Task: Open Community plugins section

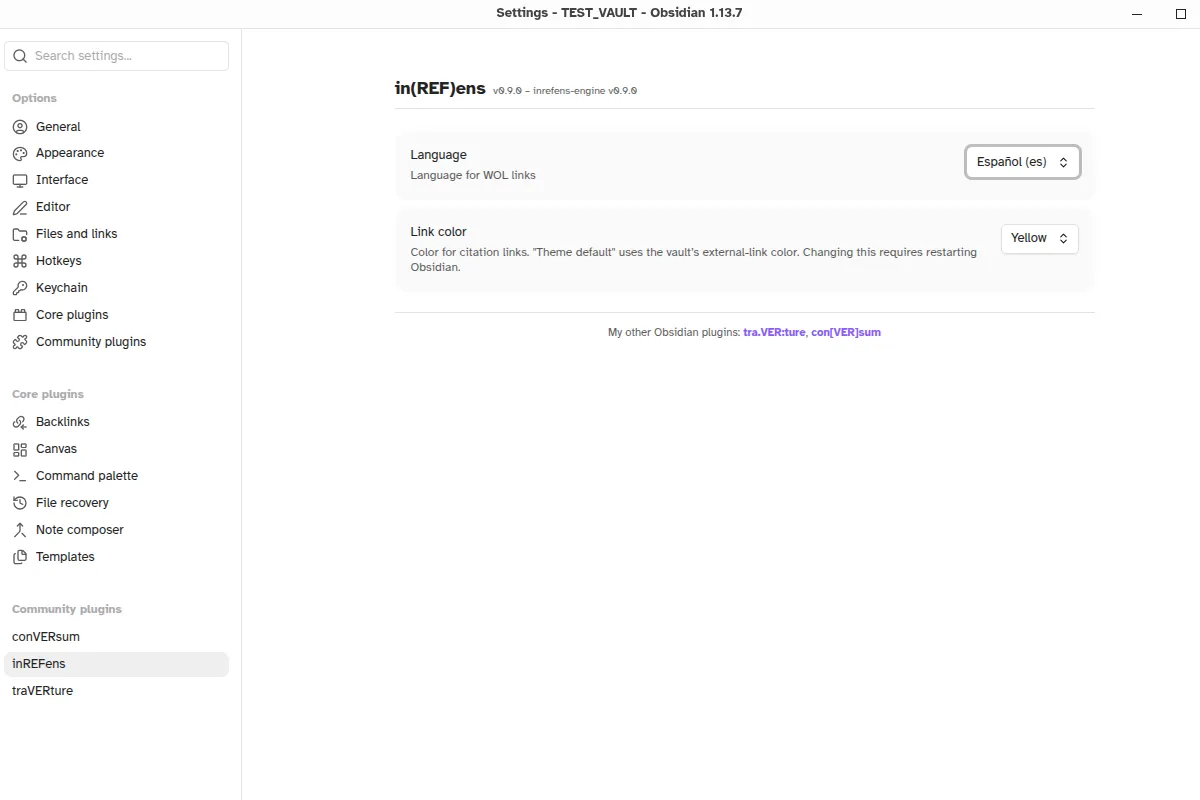Action: tap(116, 343)
